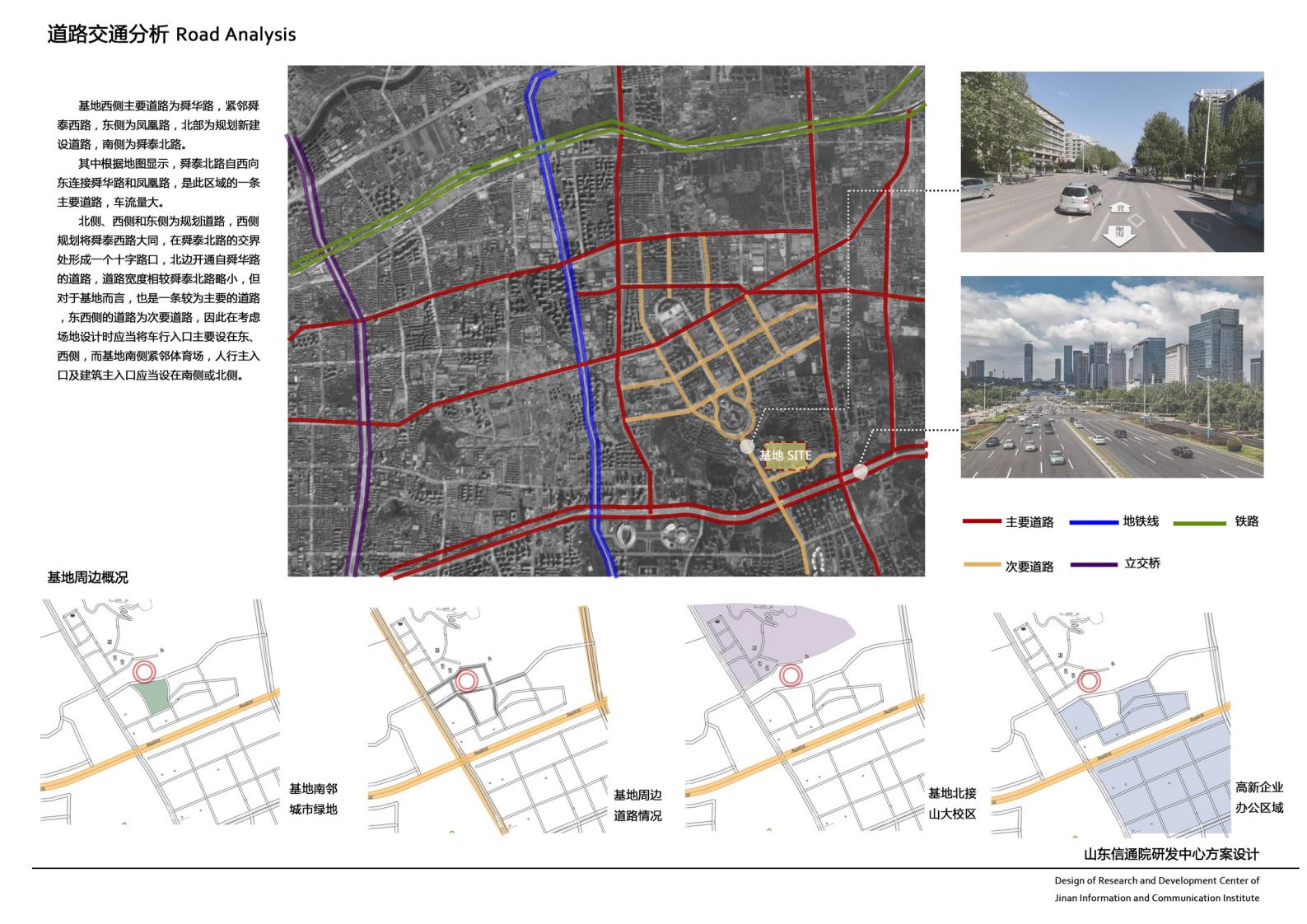1307x924 pixels.
Task: Open the street-view photo with the silver car
Action: pyautogui.click(x=1112, y=161)
